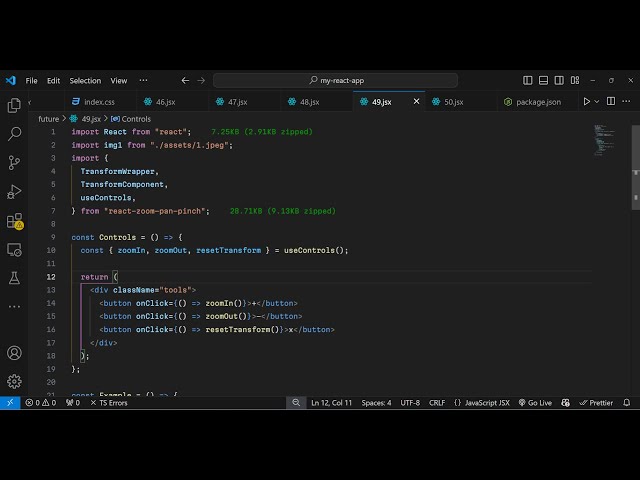Open Source Control view
The image size is (640, 480).
[14, 162]
